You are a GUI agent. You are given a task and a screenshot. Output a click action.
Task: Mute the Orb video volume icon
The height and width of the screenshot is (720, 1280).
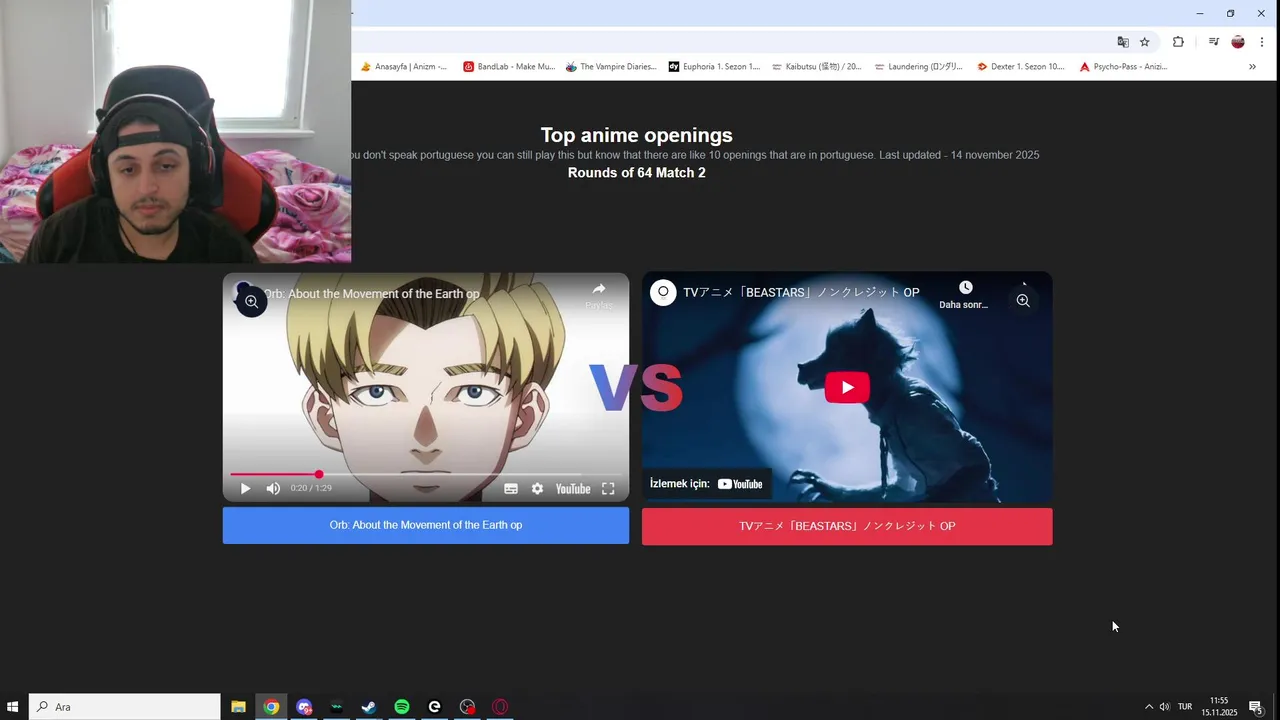pyautogui.click(x=273, y=488)
